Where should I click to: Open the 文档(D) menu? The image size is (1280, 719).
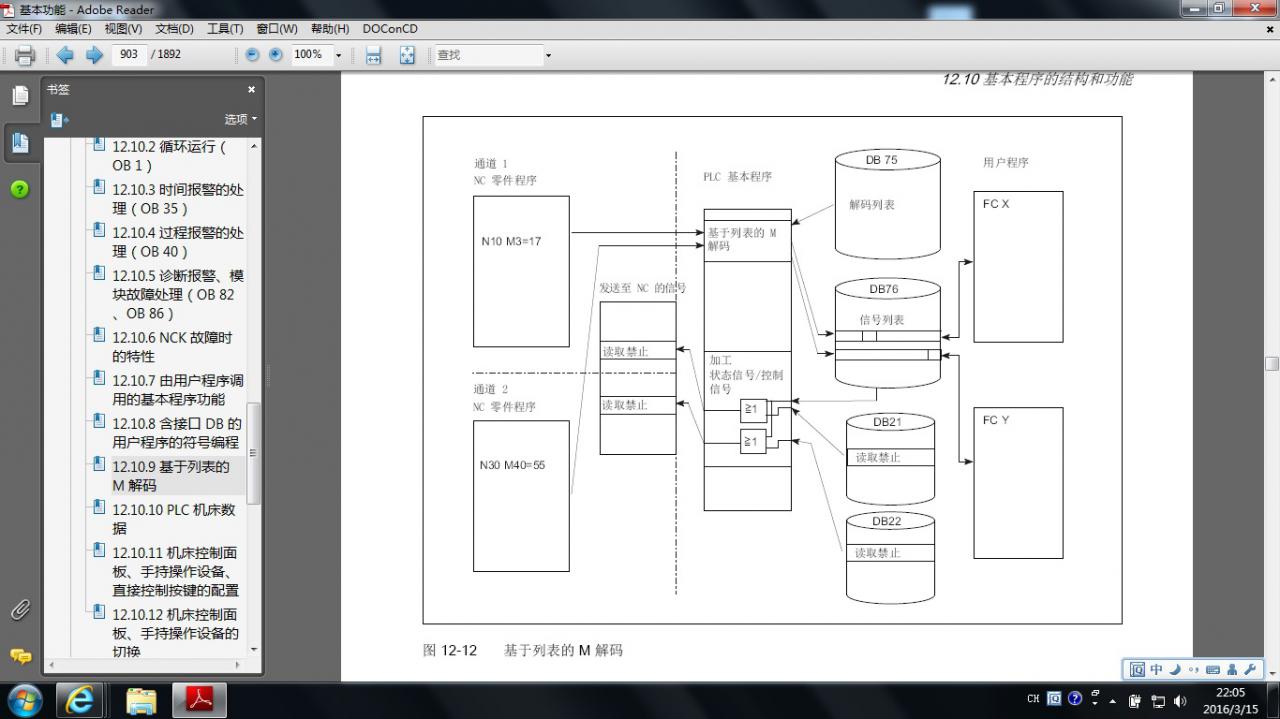pyautogui.click(x=174, y=29)
